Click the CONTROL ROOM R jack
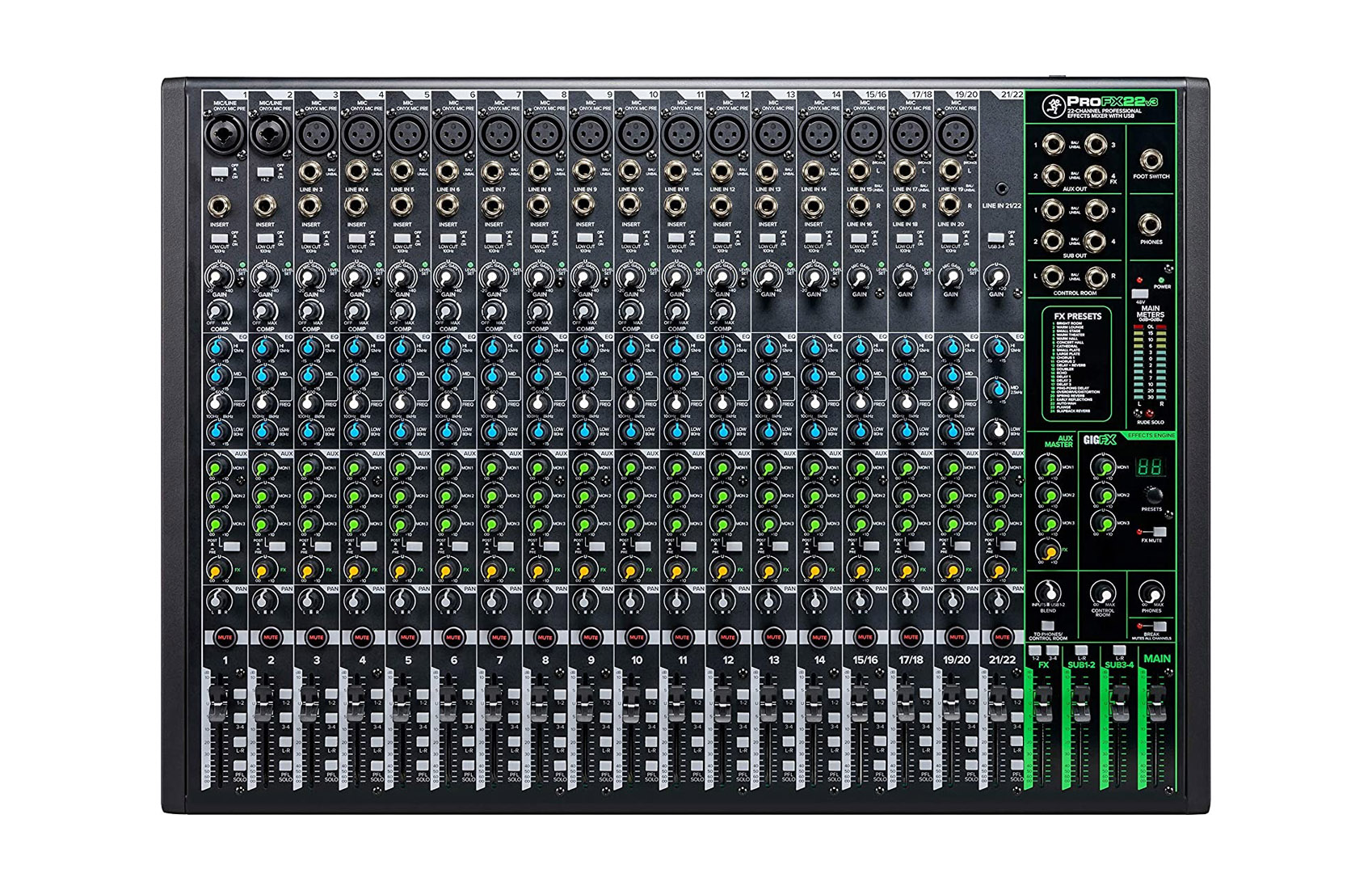The width and height of the screenshot is (1372, 890). pos(1096,277)
